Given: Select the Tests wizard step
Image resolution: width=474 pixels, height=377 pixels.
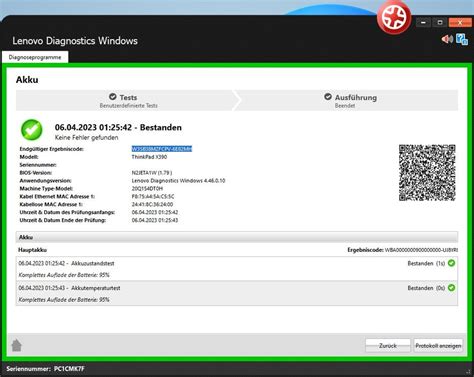Looking at the screenshot, I should (x=128, y=100).
